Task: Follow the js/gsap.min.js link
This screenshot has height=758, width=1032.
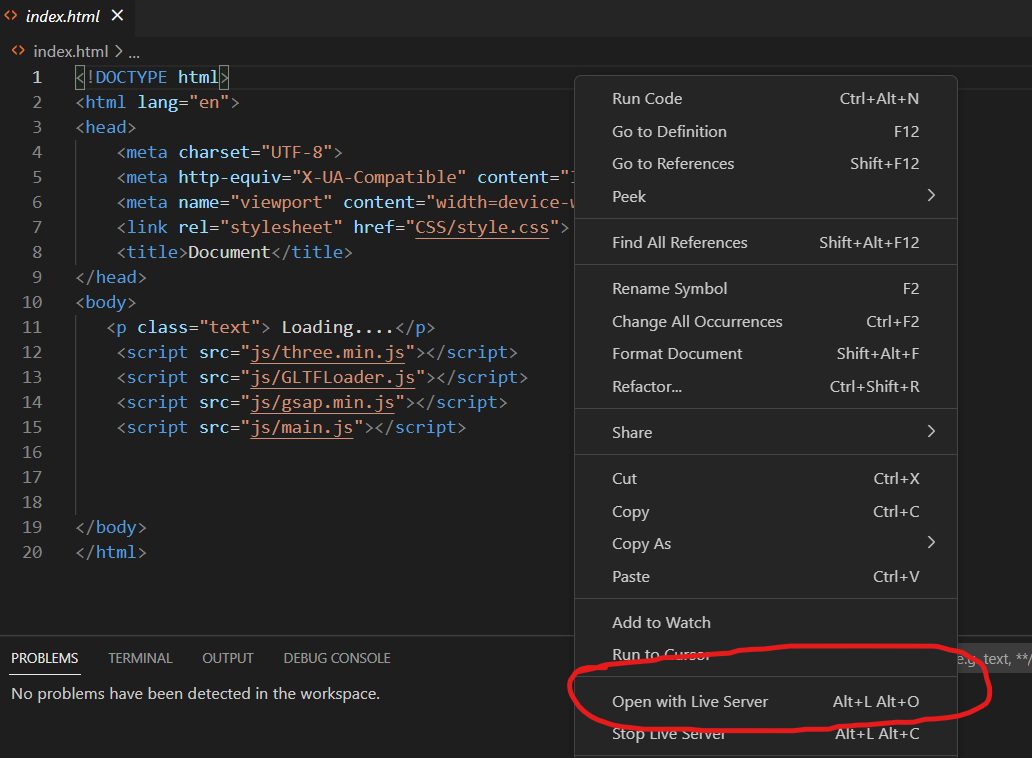Action: coord(322,403)
